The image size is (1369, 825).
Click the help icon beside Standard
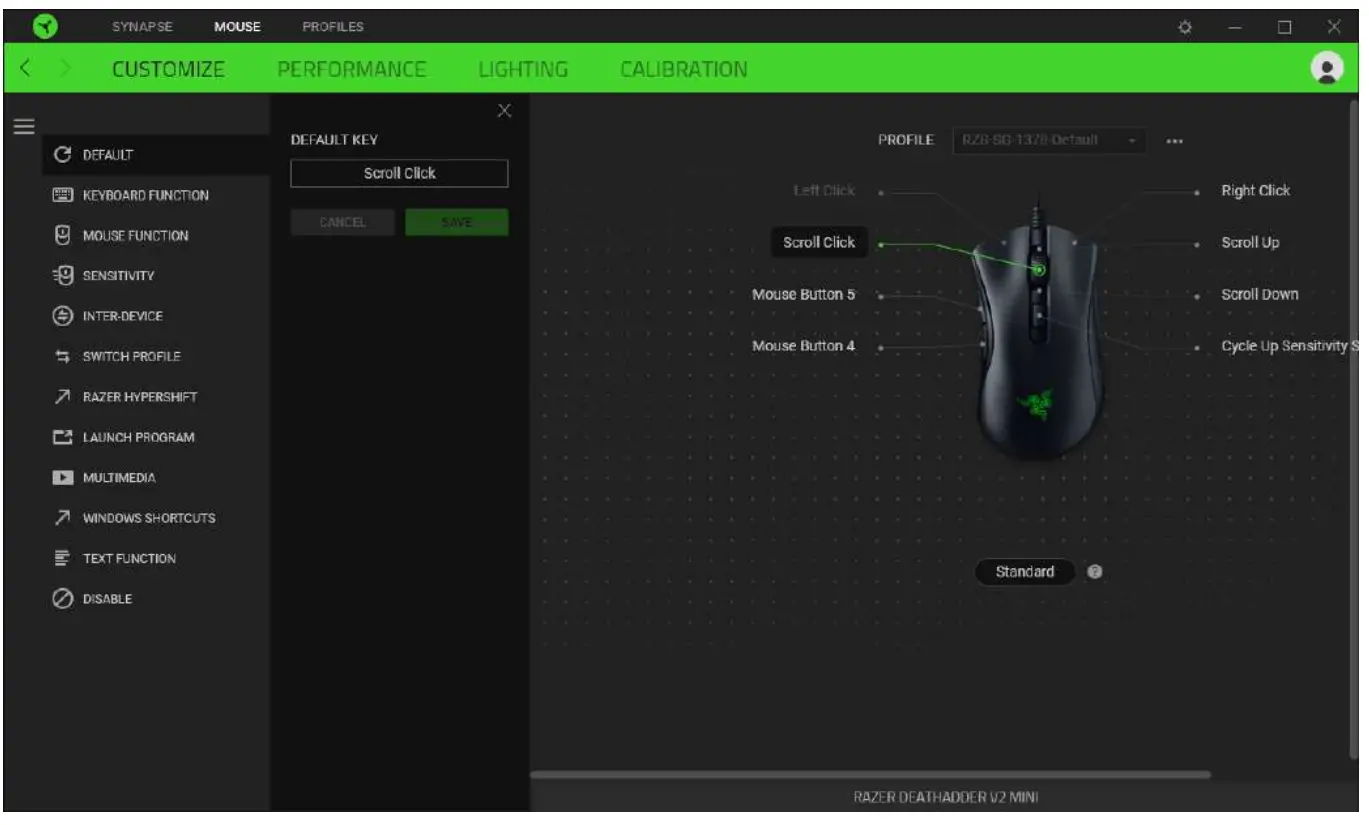coord(1095,572)
